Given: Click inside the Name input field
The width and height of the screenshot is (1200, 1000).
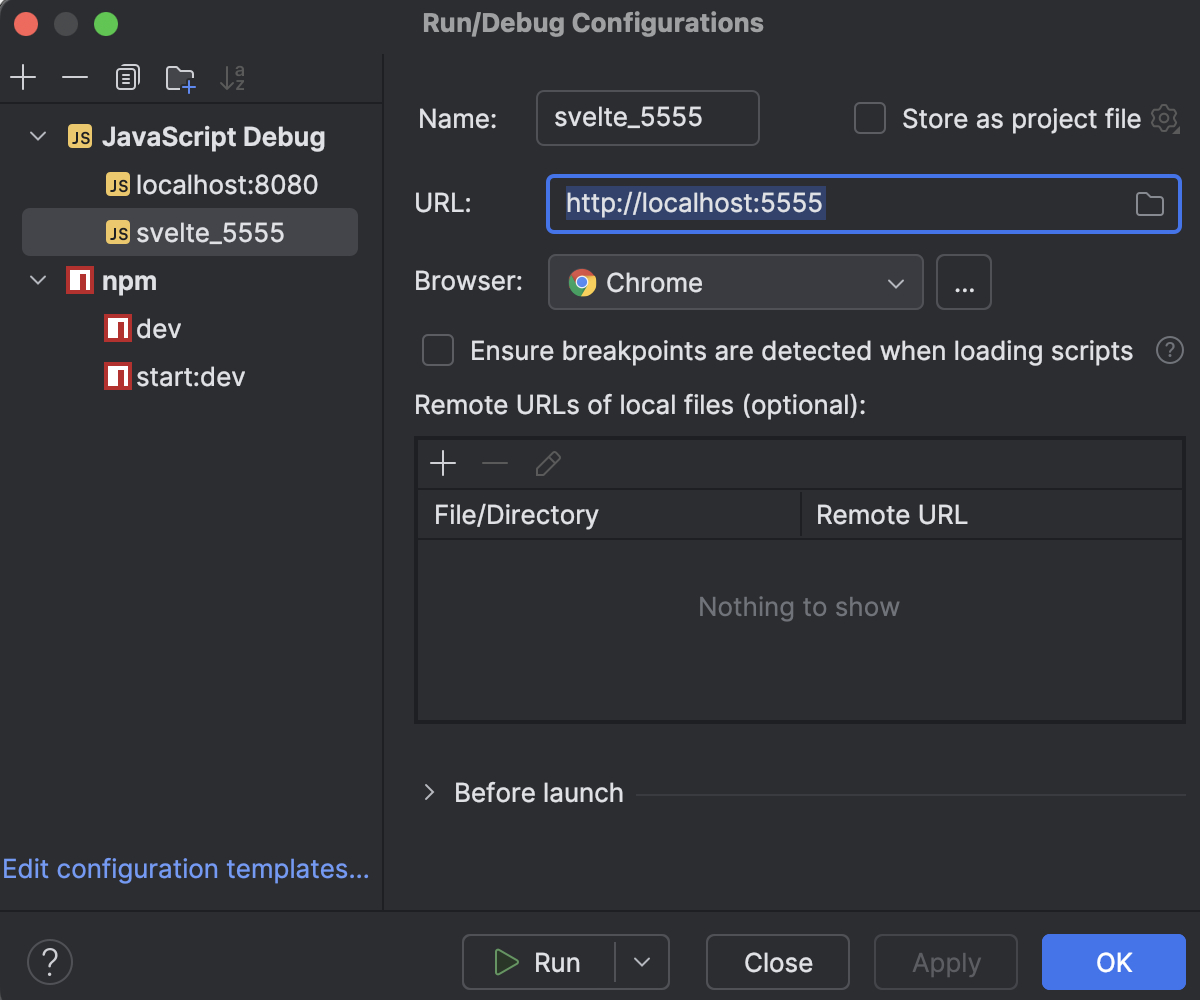Looking at the screenshot, I should point(646,118).
